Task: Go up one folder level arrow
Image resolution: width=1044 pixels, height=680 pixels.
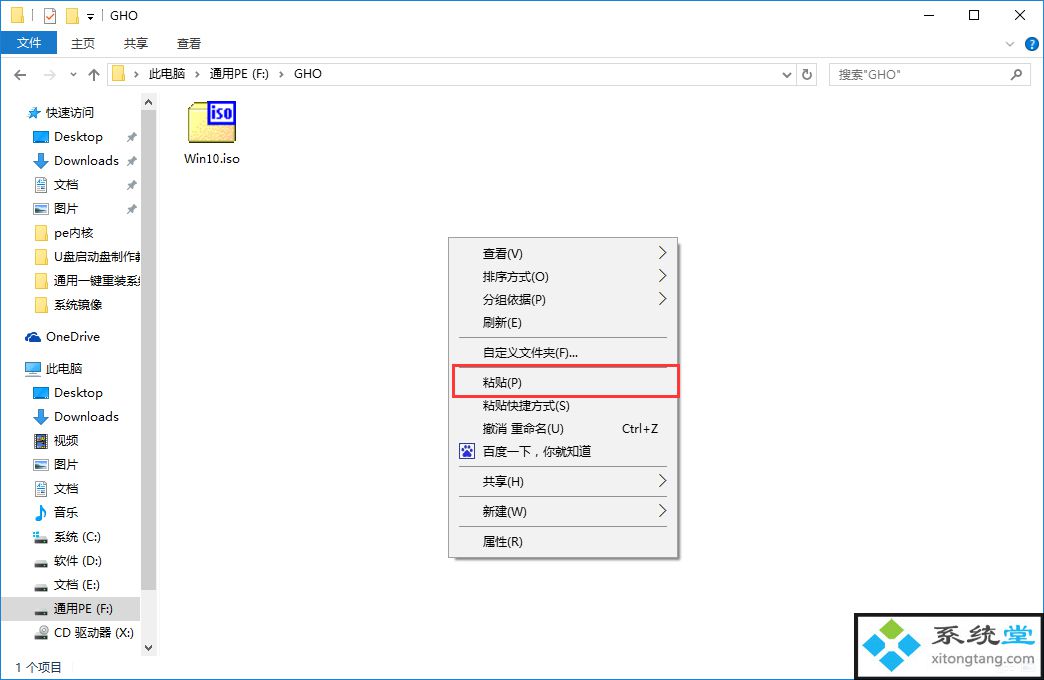Action: pos(94,75)
